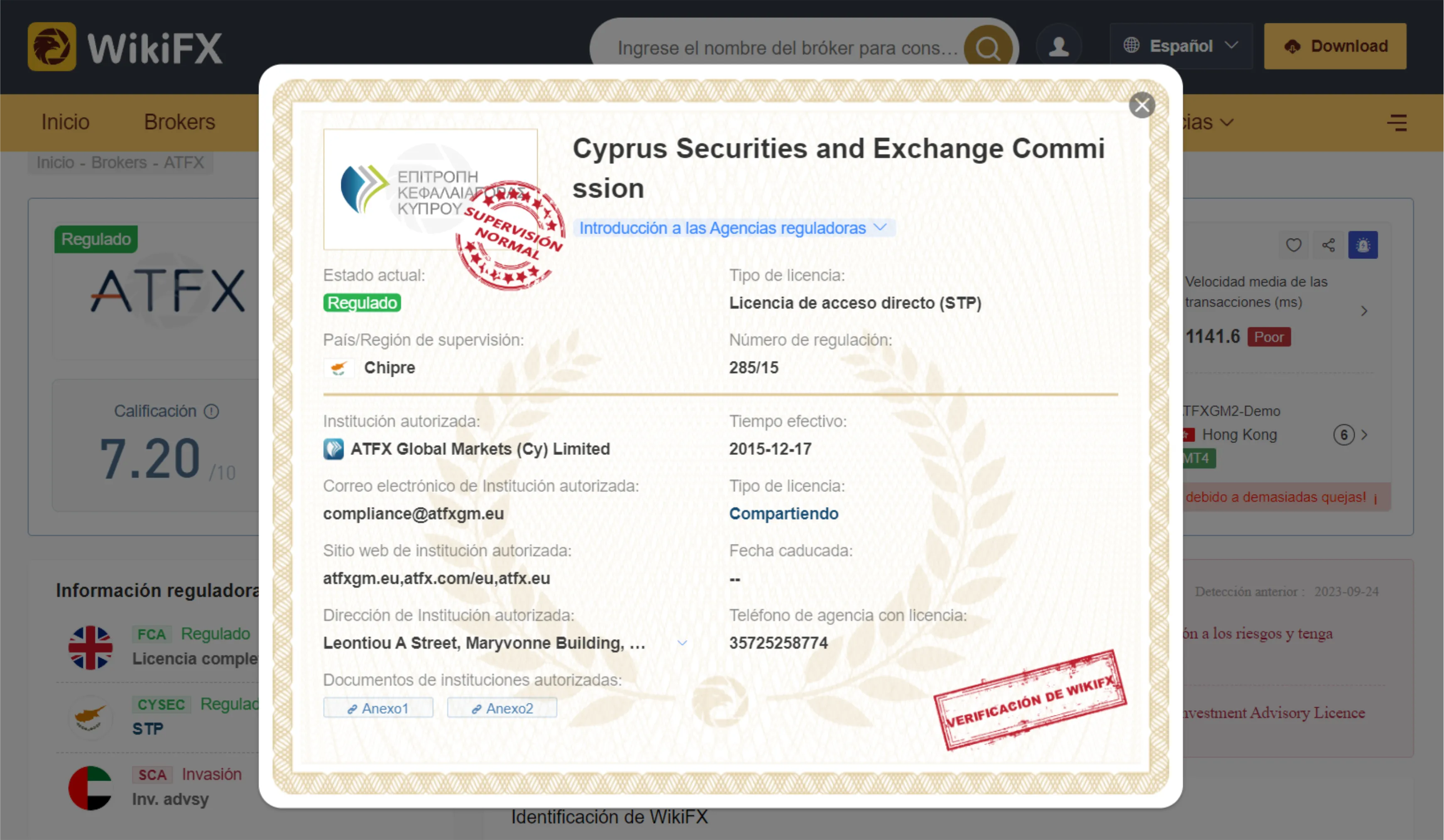Click the search magnifier button
This screenshot has height=840, width=1444.
click(988, 48)
